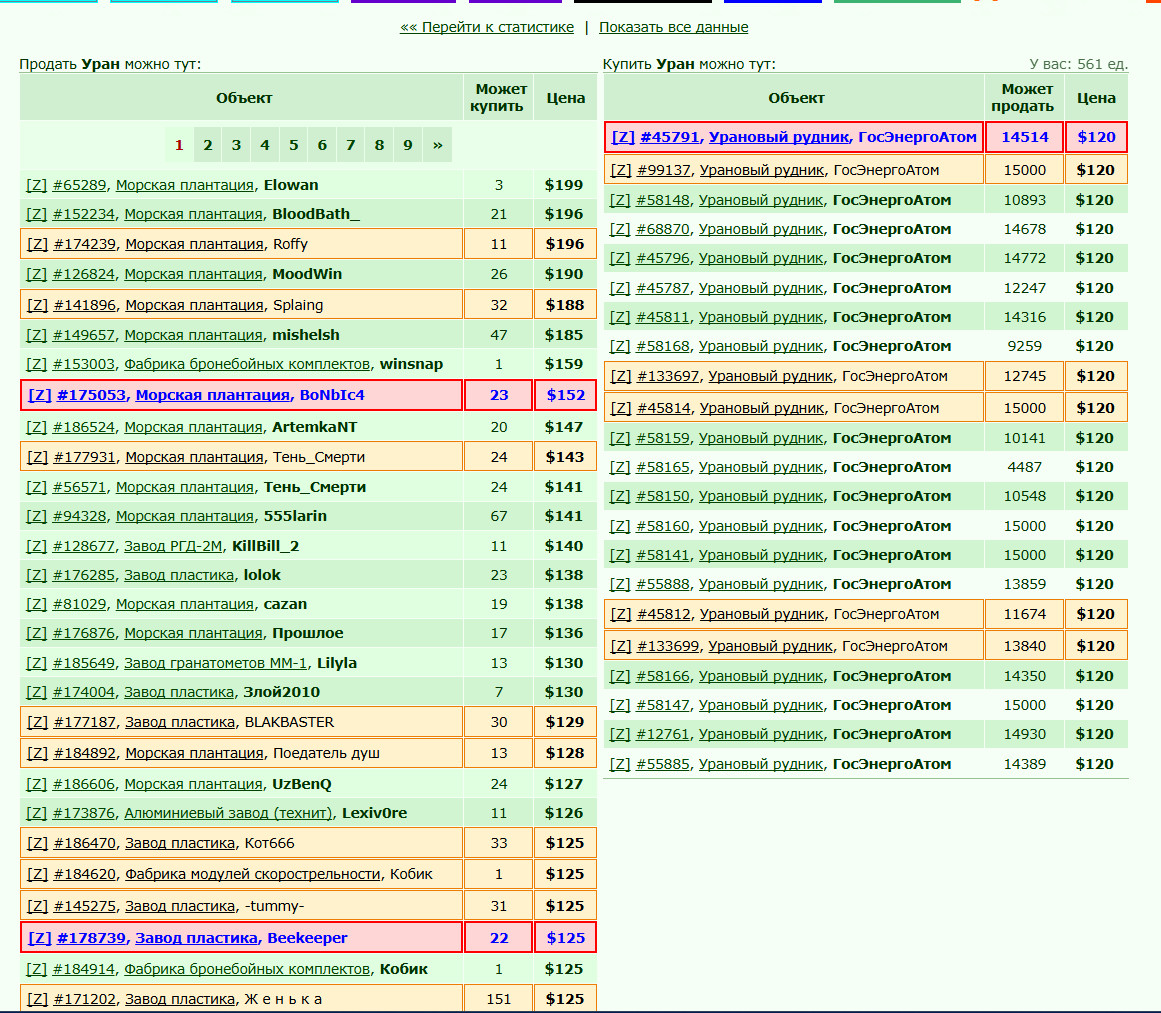Open Завод гранатометов ММ-1 link for Lilyla
The image size is (1161, 1013).
click(215, 663)
